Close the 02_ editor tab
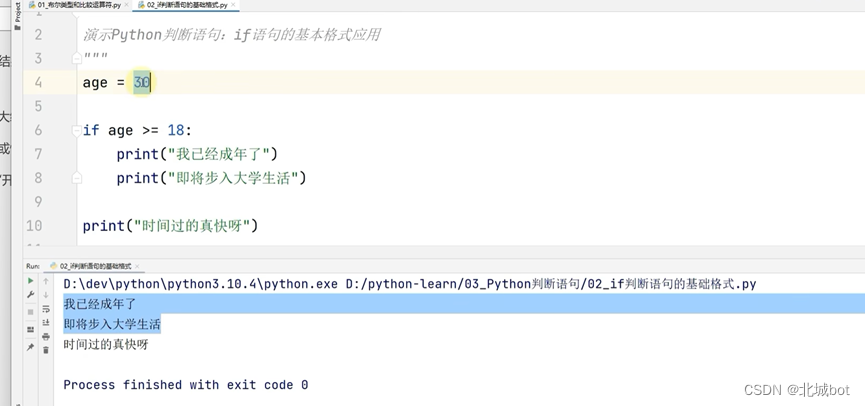The height and width of the screenshot is (406, 865). (233, 5)
